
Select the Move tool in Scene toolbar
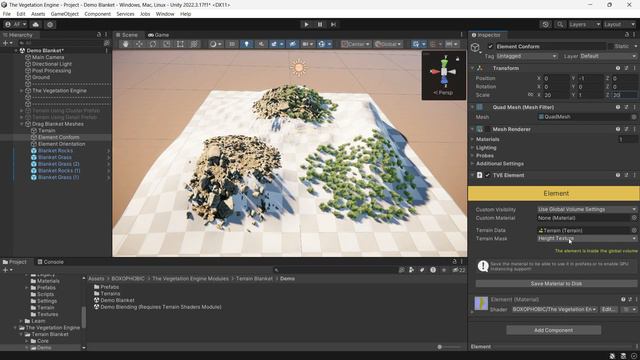pyautogui.click(x=139, y=44)
